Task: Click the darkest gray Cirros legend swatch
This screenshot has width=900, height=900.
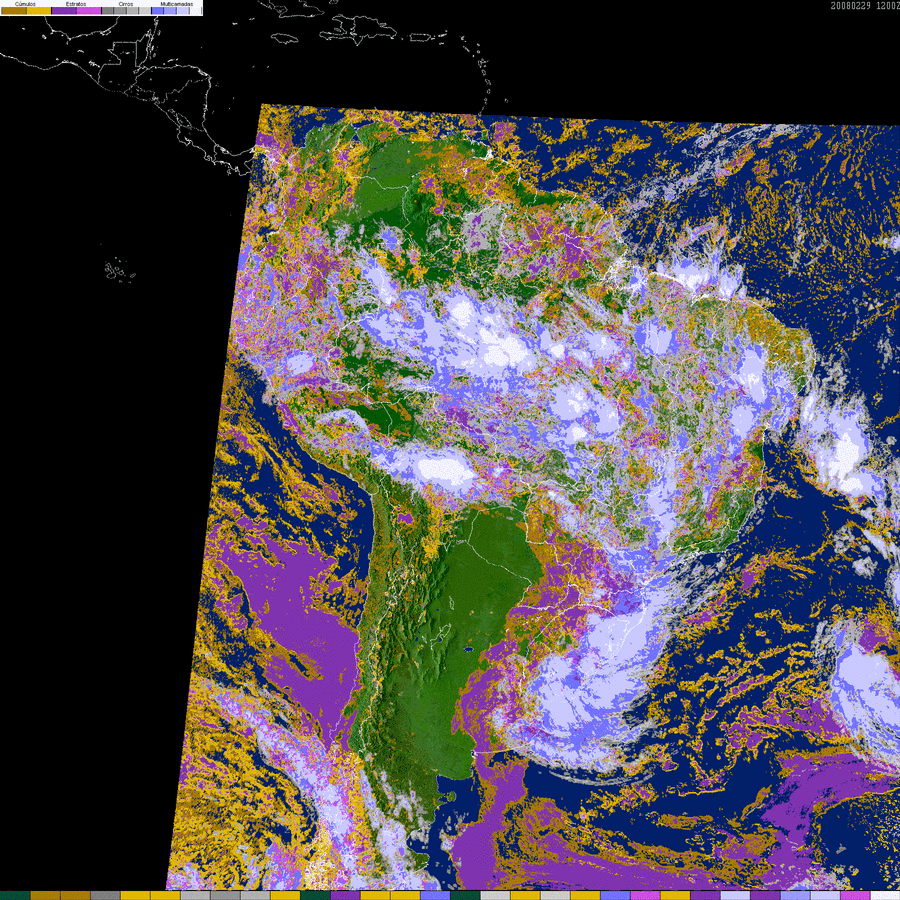Action: click(x=107, y=10)
